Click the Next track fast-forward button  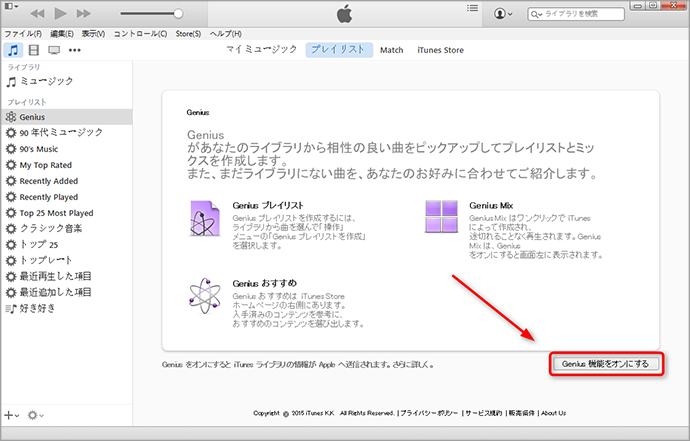point(83,14)
